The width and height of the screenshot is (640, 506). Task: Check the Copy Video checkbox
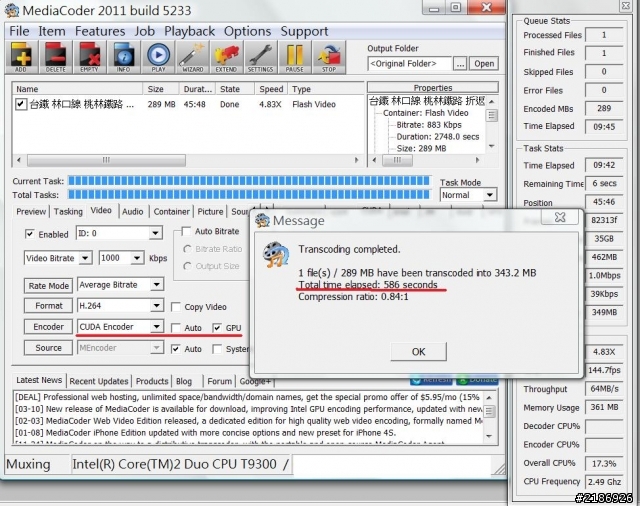click(176, 306)
